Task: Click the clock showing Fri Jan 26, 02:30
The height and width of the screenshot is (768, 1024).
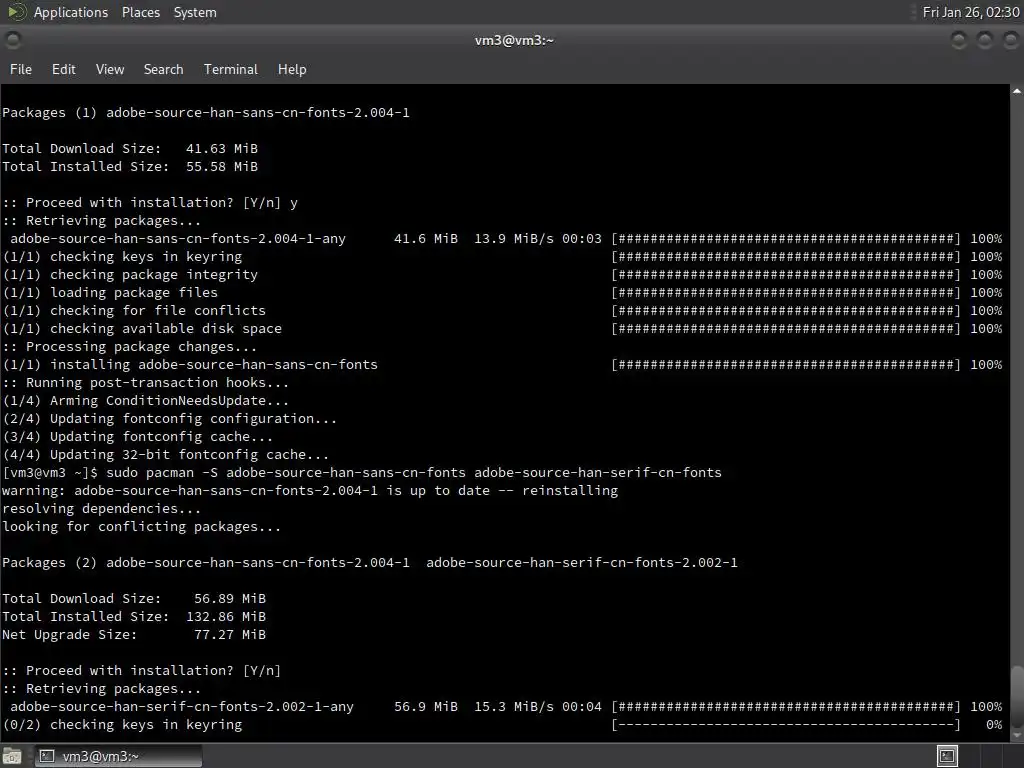Action: [970, 12]
